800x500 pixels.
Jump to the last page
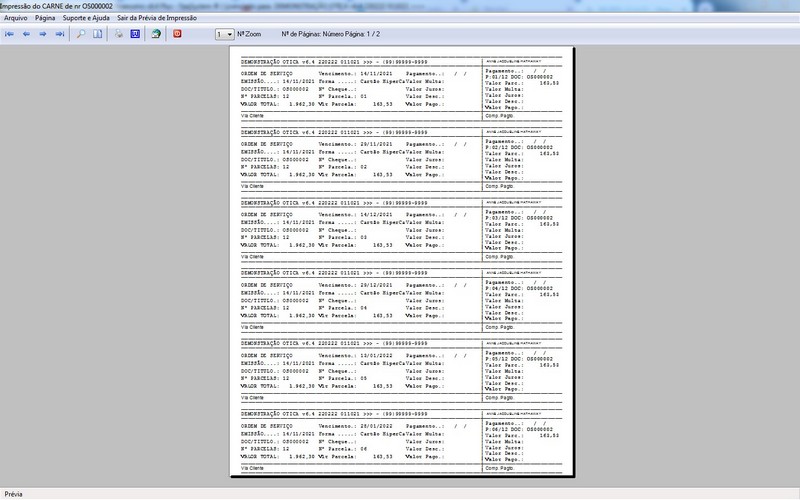[x=60, y=34]
